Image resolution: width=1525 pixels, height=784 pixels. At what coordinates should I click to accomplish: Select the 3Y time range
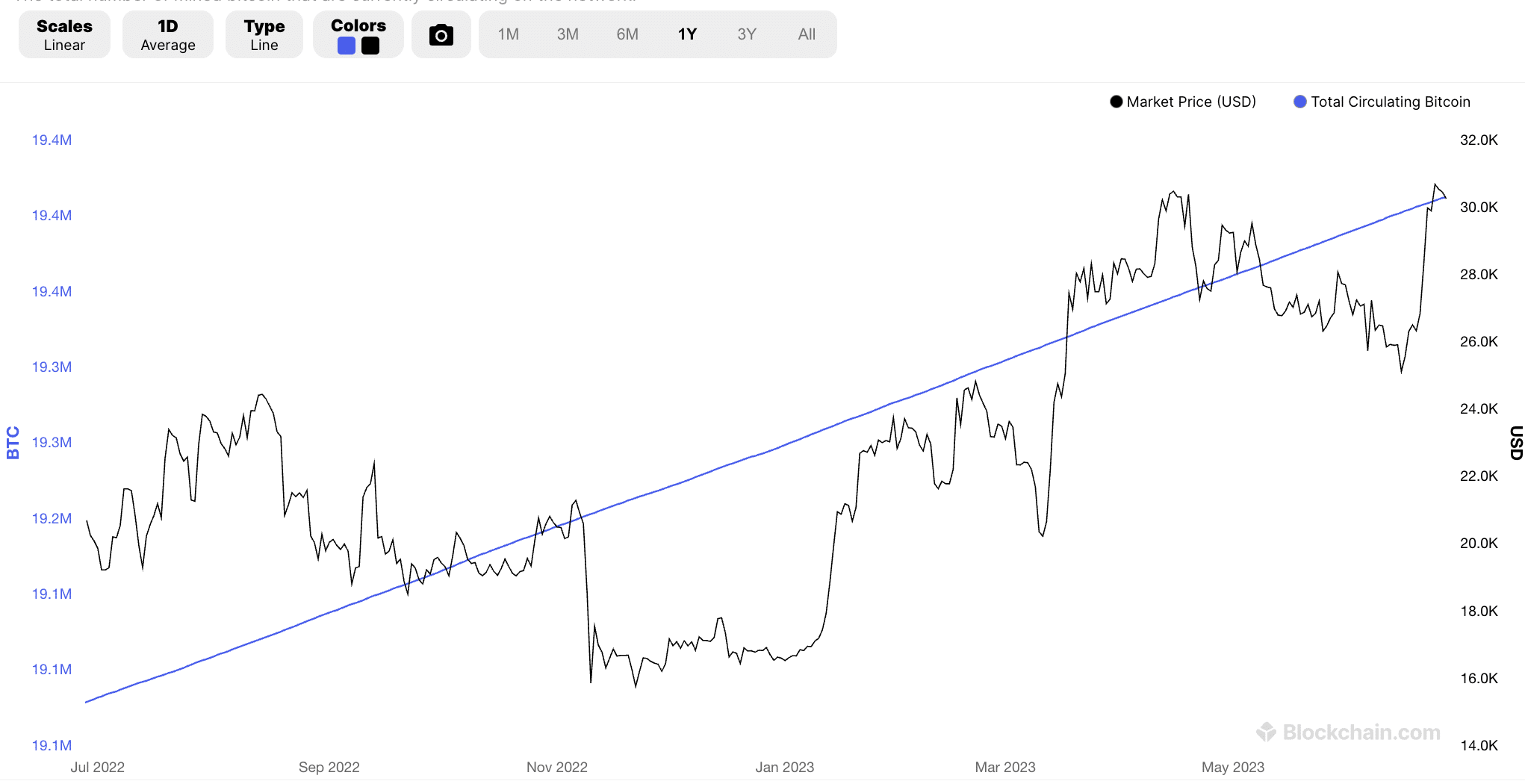[747, 34]
